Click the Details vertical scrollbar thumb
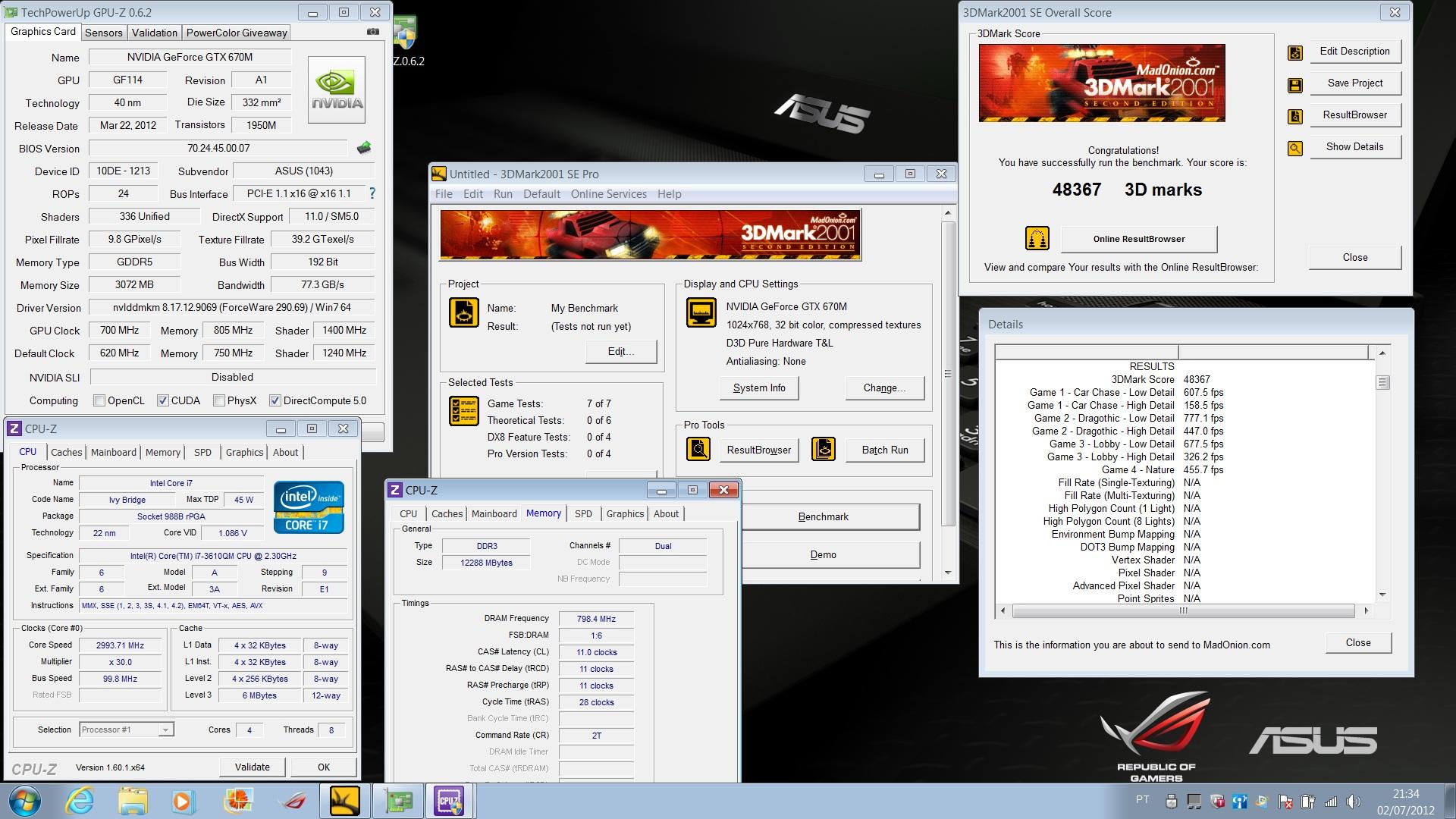The height and width of the screenshot is (819, 1456). pos(1382,382)
